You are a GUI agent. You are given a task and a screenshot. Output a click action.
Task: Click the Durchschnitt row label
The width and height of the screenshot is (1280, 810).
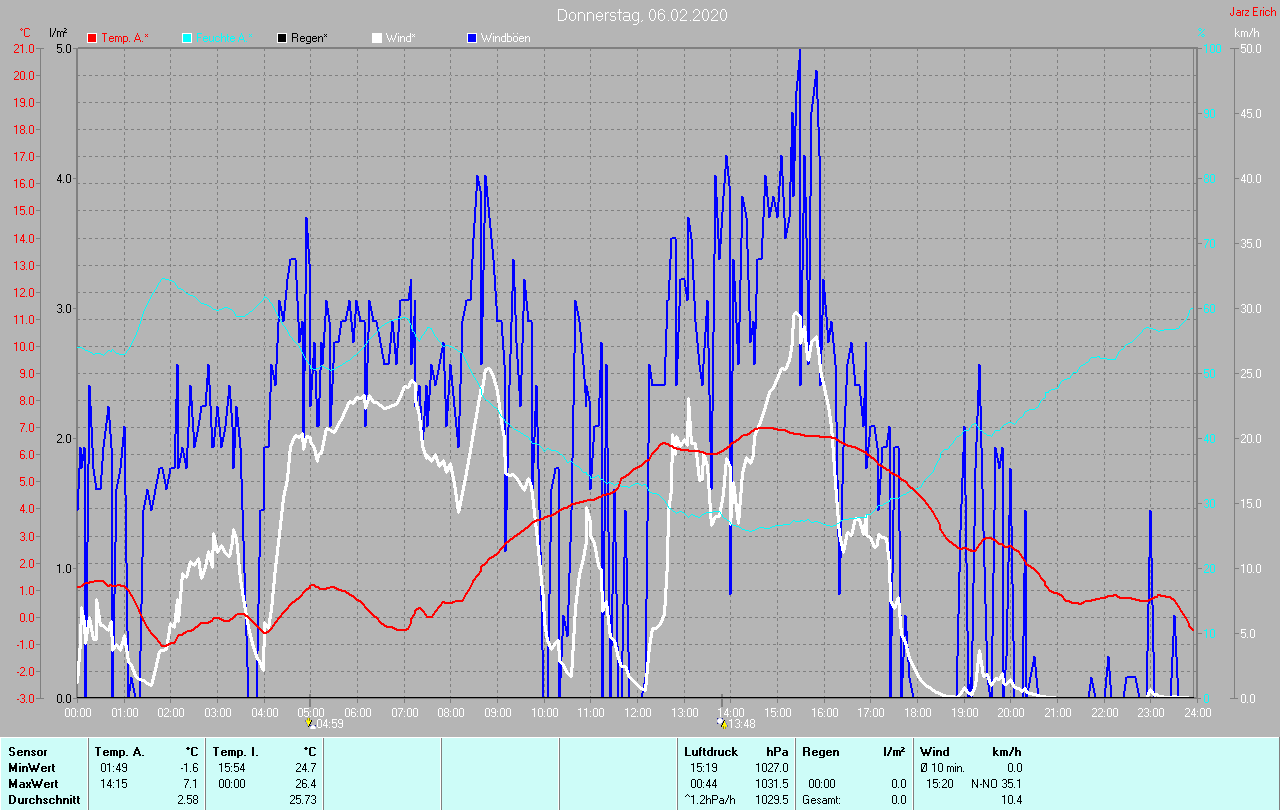click(39, 800)
